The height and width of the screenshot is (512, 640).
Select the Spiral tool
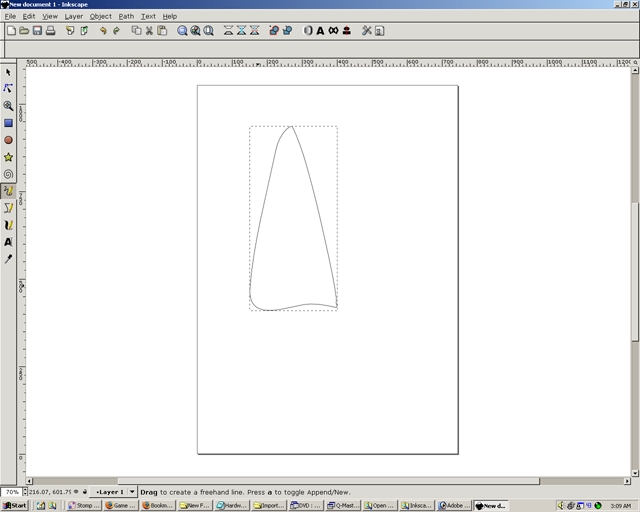[x=8, y=174]
